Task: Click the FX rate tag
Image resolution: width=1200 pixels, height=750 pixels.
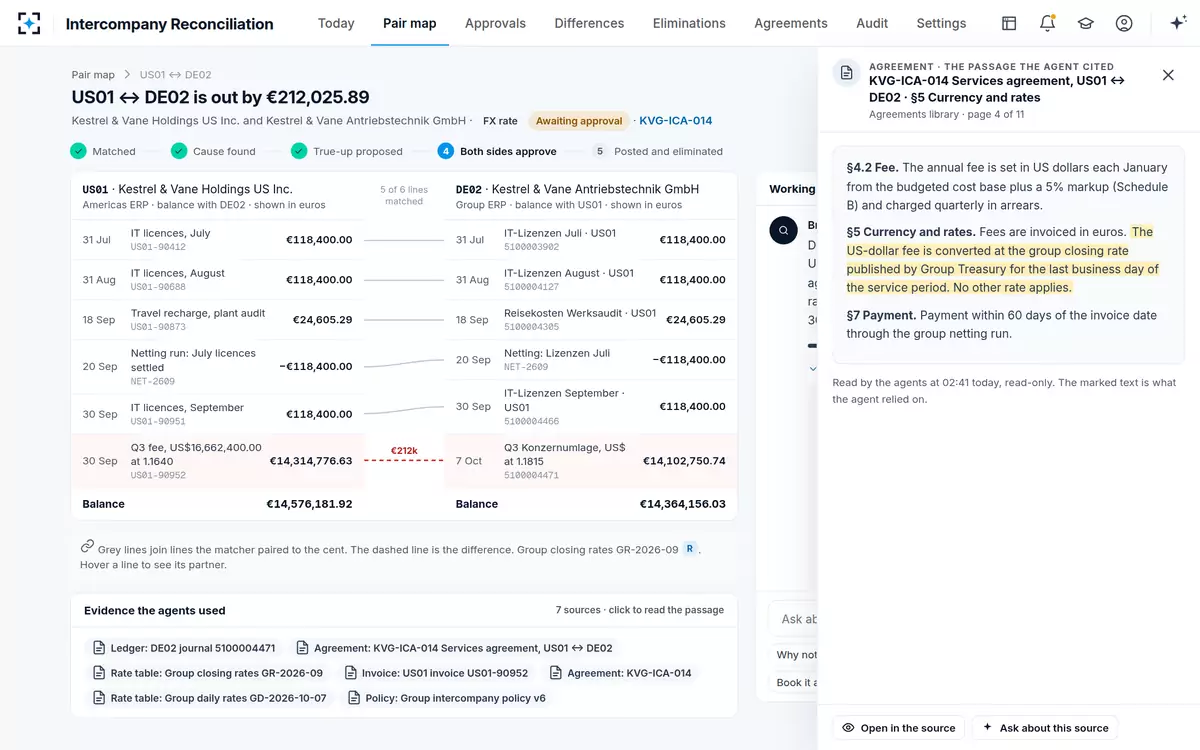Action: (500, 121)
